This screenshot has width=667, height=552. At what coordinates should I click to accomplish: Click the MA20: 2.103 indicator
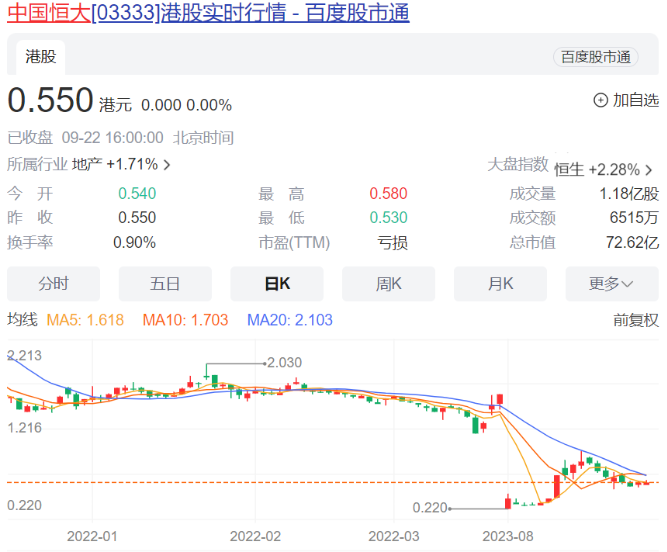(x=290, y=320)
